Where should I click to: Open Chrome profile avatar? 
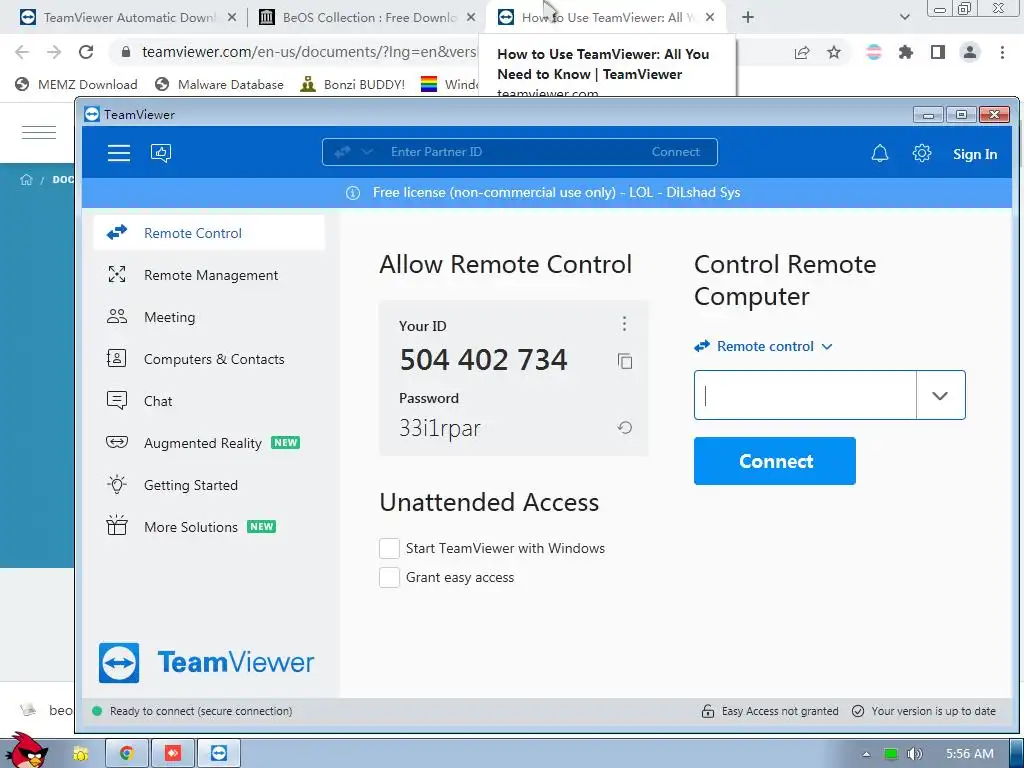click(x=970, y=52)
